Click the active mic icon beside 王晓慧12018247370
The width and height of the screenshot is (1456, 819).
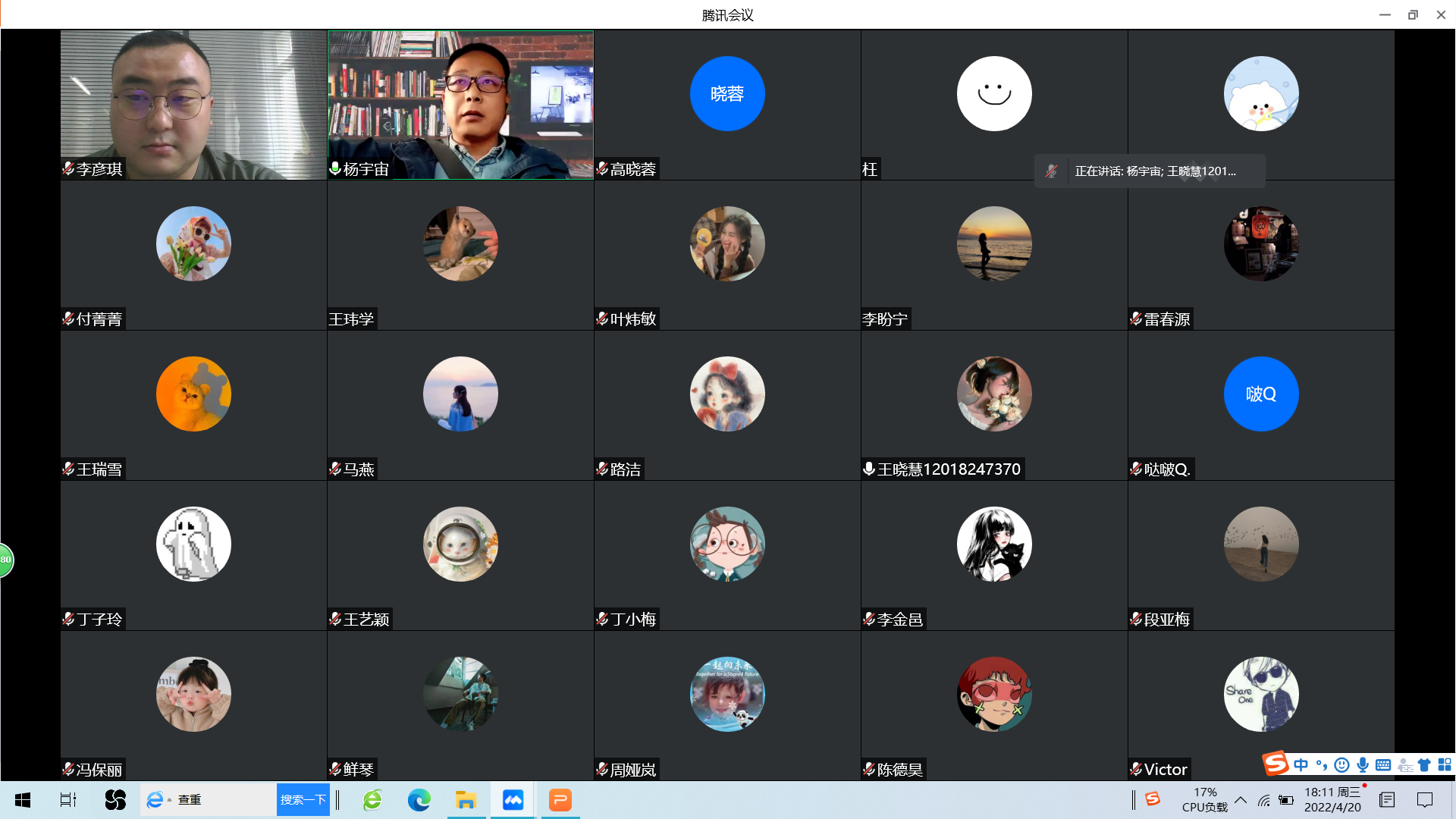click(869, 469)
